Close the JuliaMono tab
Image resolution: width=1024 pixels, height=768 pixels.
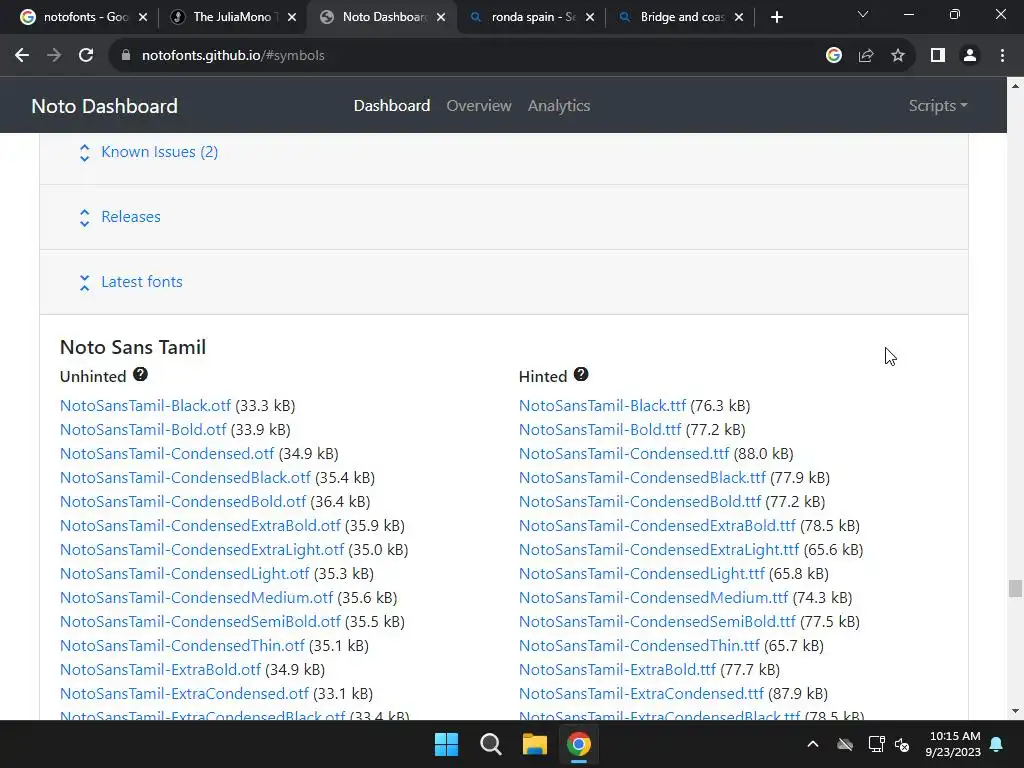coord(292,18)
